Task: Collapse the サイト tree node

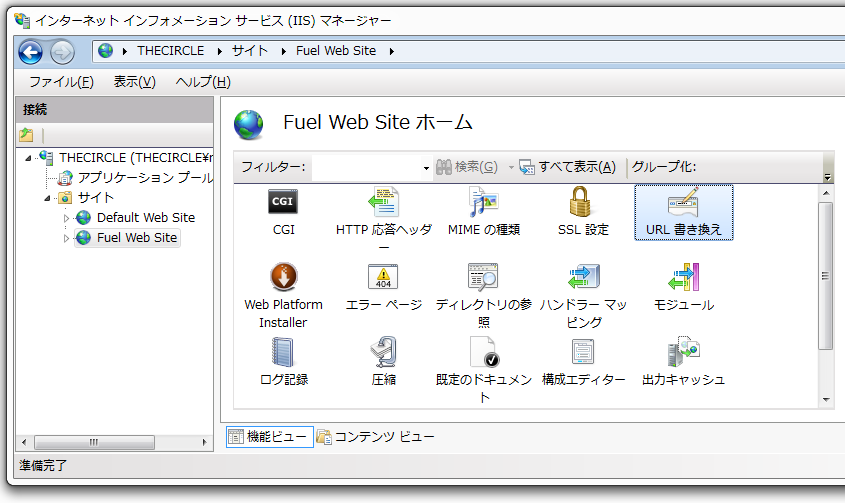Action: [47, 198]
